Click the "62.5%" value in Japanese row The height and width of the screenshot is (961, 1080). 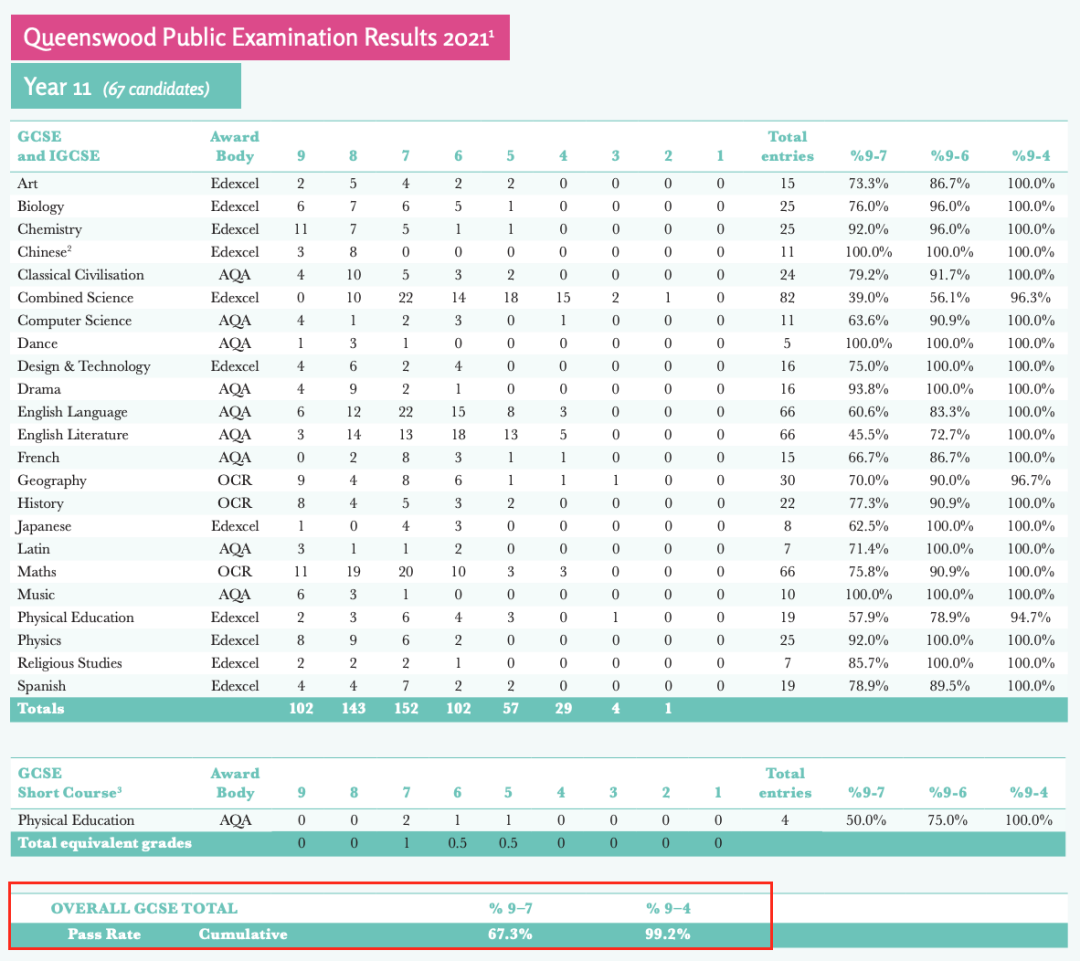point(869,526)
